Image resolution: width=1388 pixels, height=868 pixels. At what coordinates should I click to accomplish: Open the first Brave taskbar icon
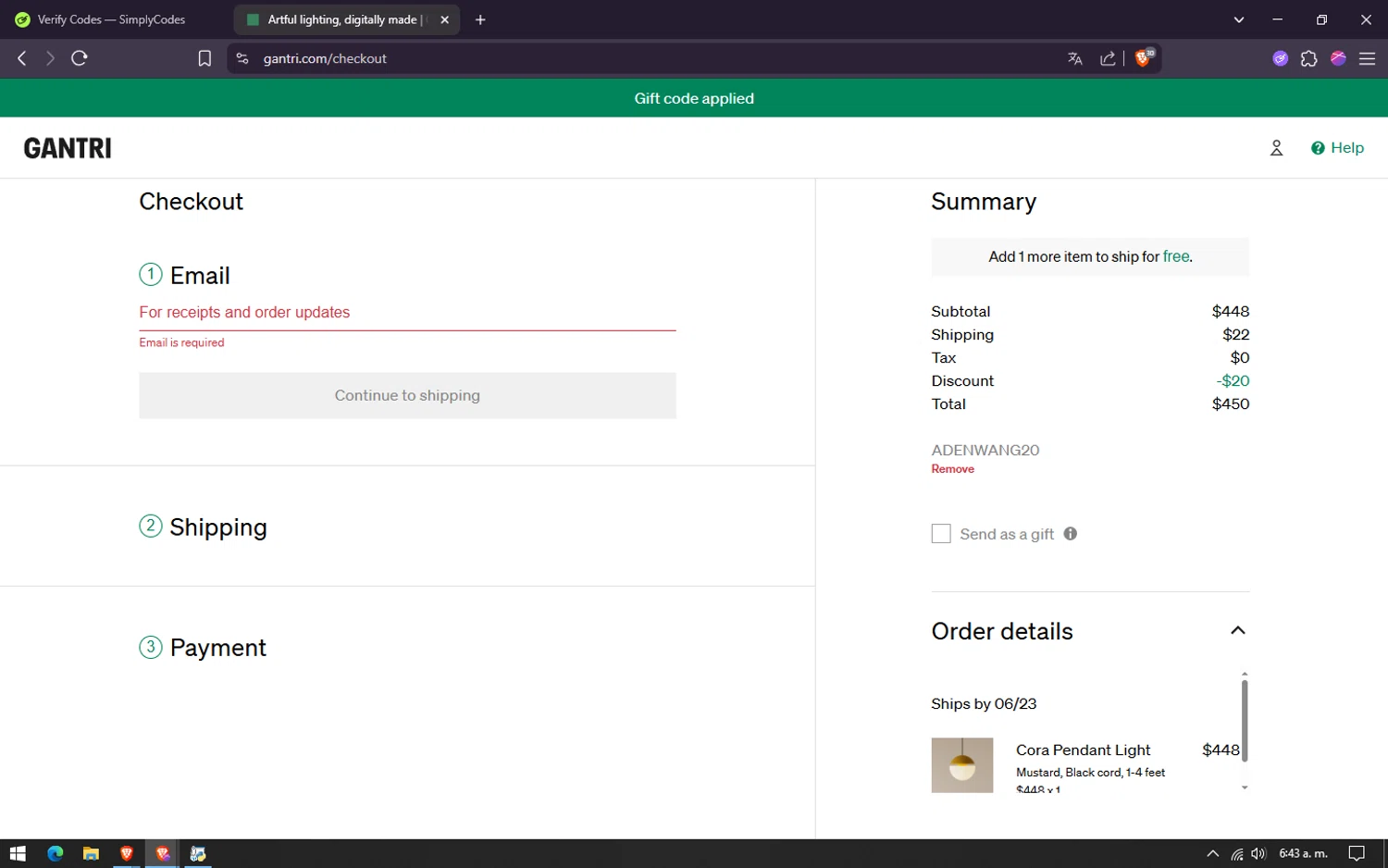coord(127,853)
